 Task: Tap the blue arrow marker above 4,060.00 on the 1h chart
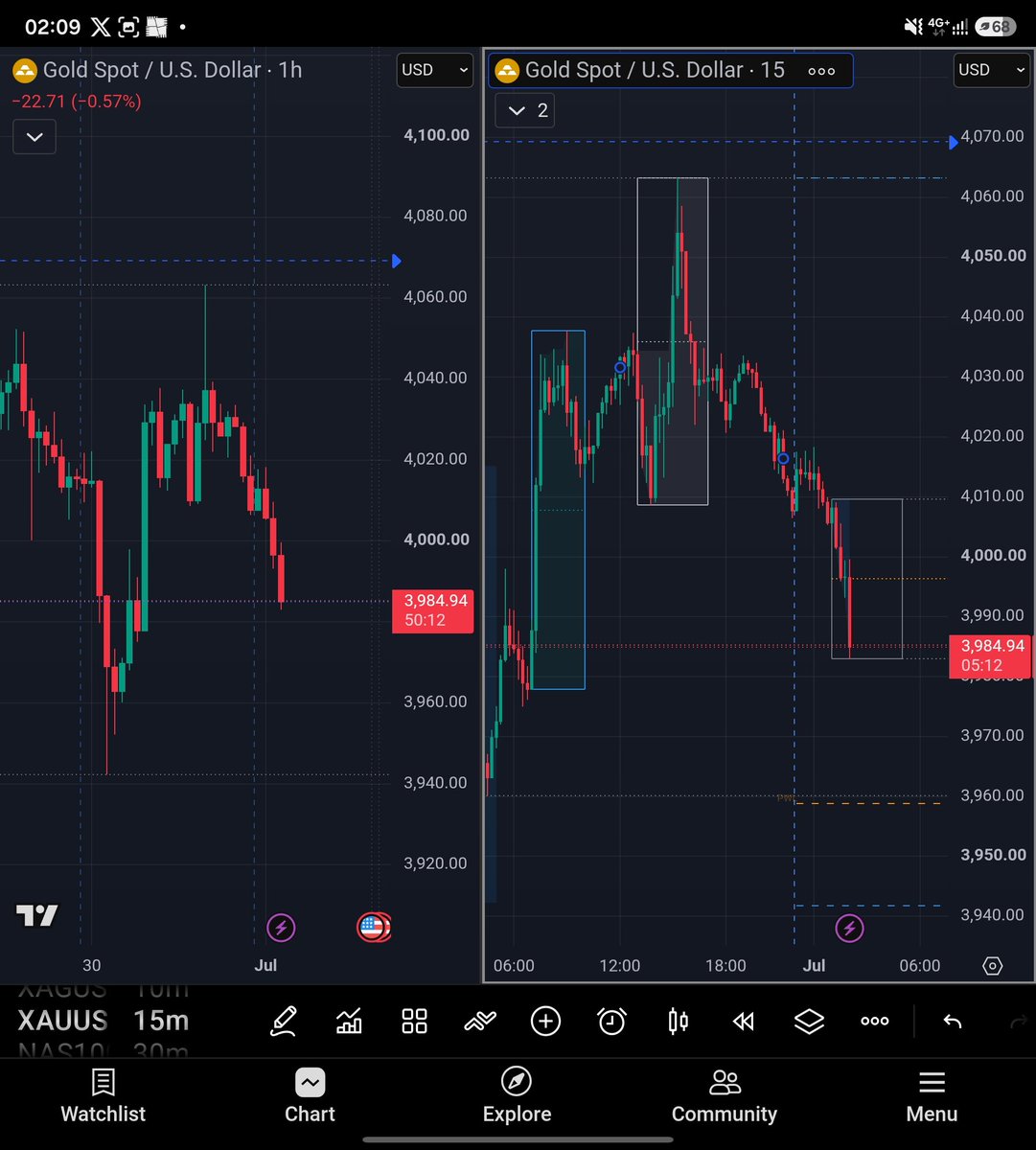[397, 261]
